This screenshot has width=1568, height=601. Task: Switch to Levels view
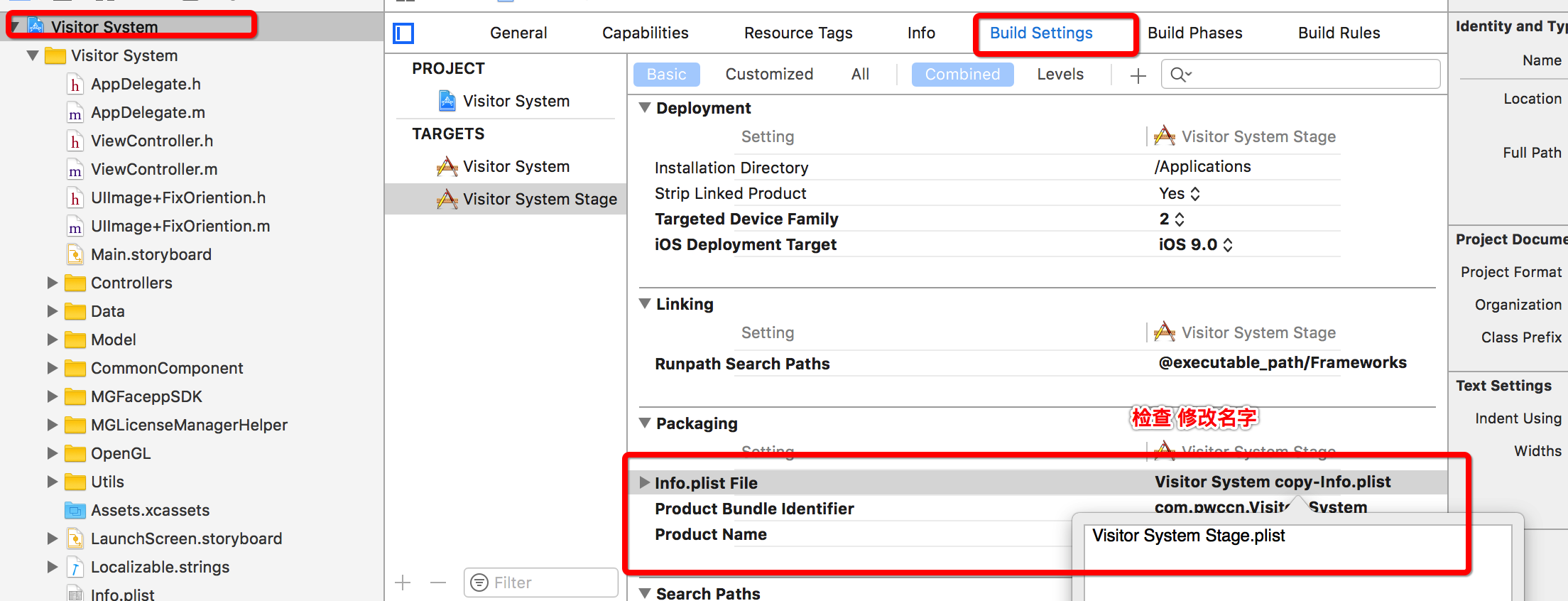pos(1060,75)
